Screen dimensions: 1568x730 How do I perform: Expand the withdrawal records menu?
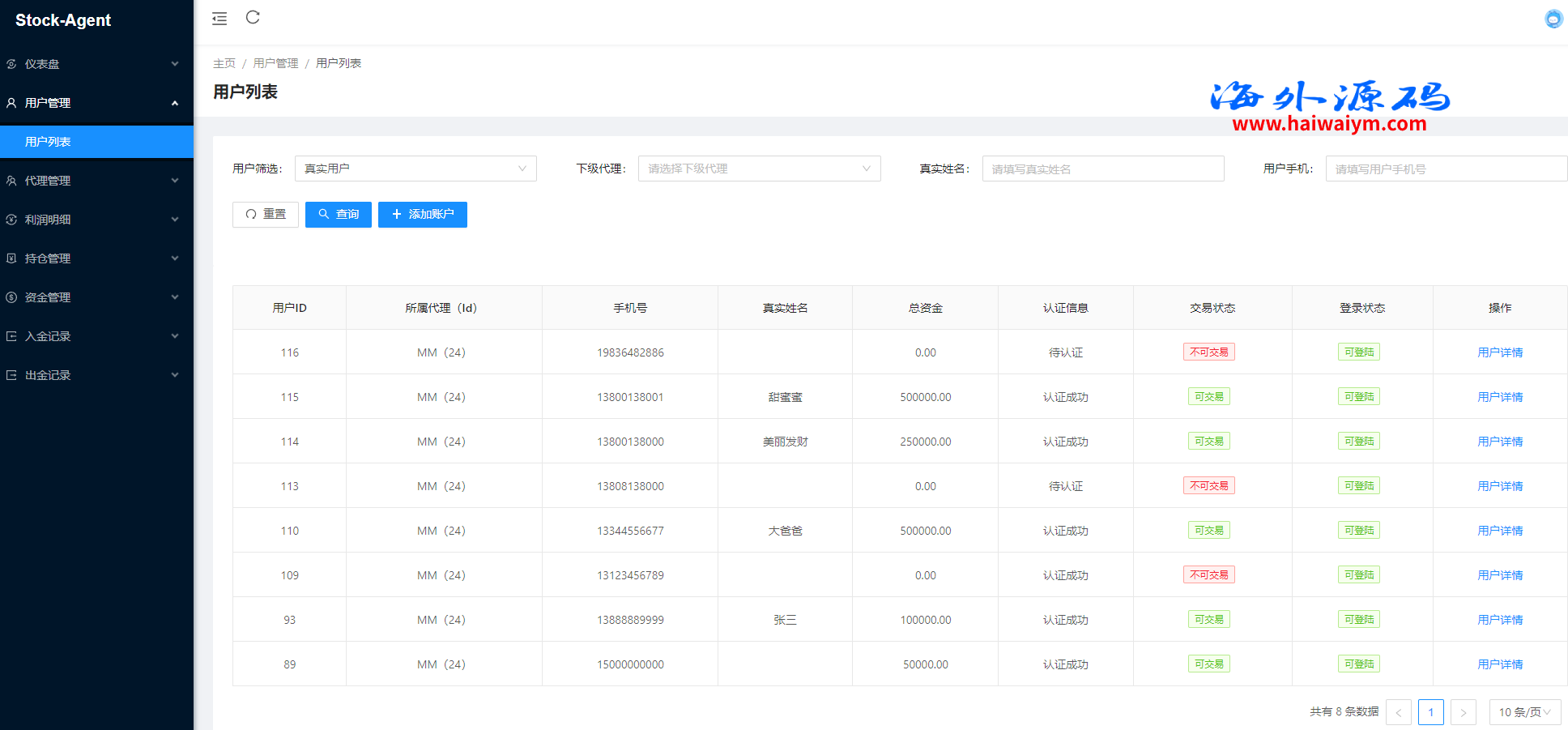click(96, 375)
